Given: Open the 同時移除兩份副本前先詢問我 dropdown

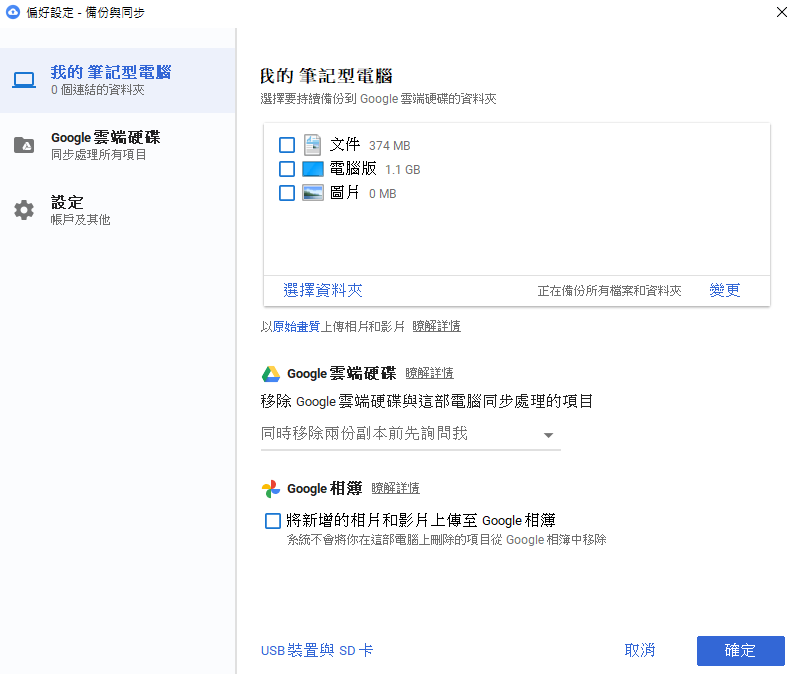Looking at the screenshot, I should pyautogui.click(x=411, y=434).
